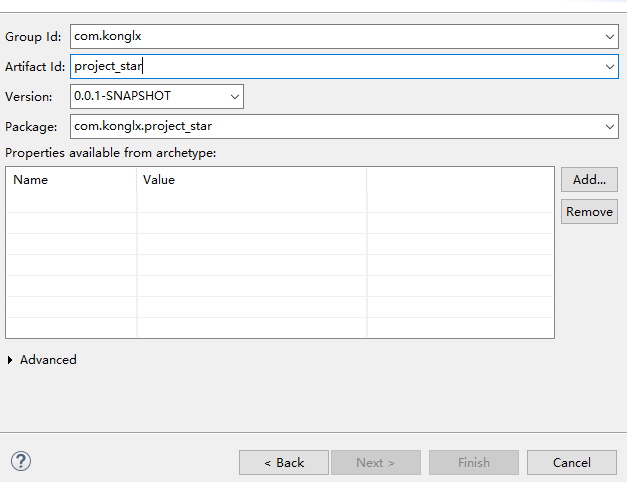Open the Group Id dropdown arrow
Viewport: 627px width, 482px height.
coord(609,37)
